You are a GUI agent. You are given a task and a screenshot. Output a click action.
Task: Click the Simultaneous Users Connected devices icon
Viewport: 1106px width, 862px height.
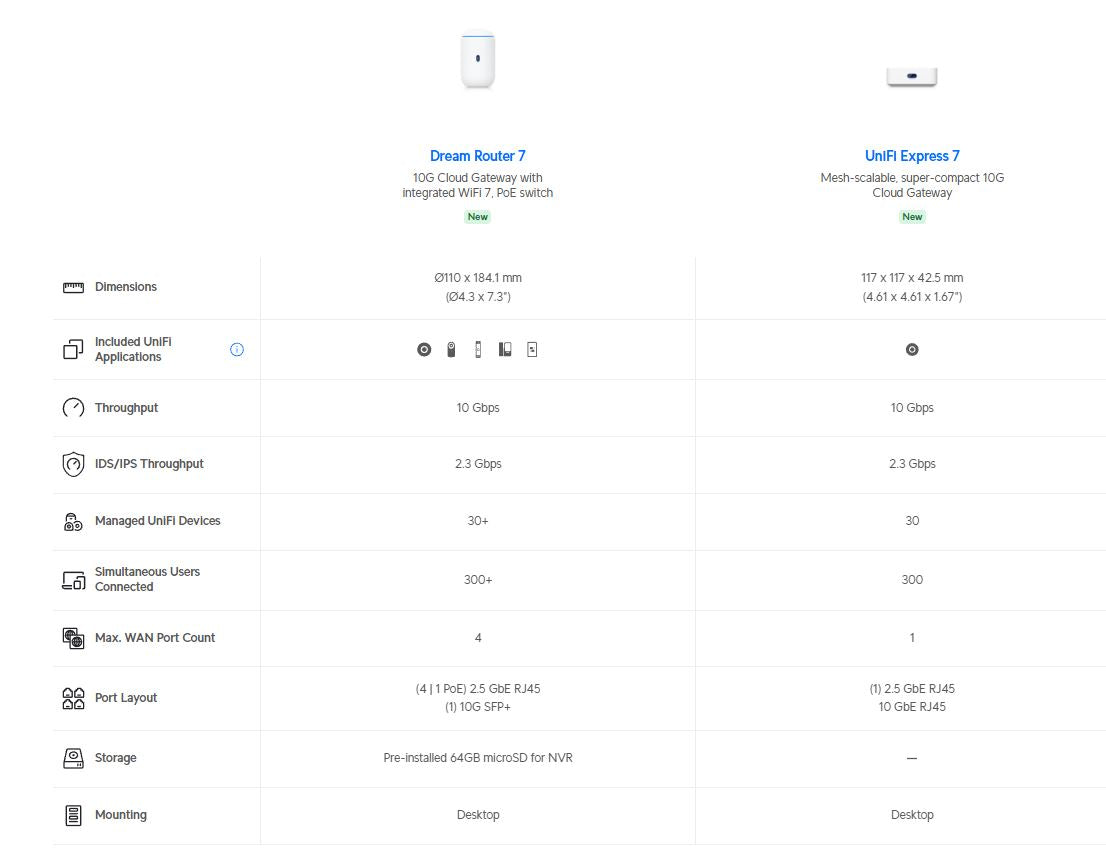pos(73,581)
